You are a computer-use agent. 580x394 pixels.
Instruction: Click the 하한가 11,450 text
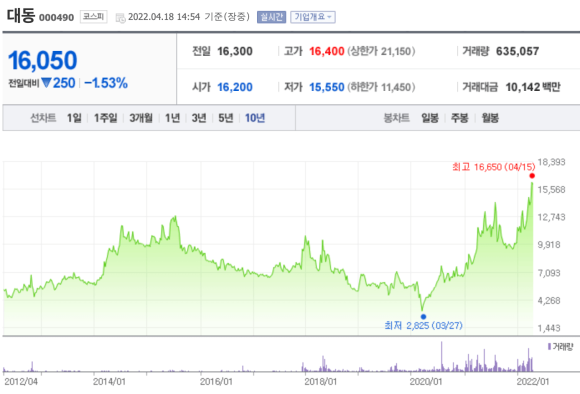click(381, 87)
